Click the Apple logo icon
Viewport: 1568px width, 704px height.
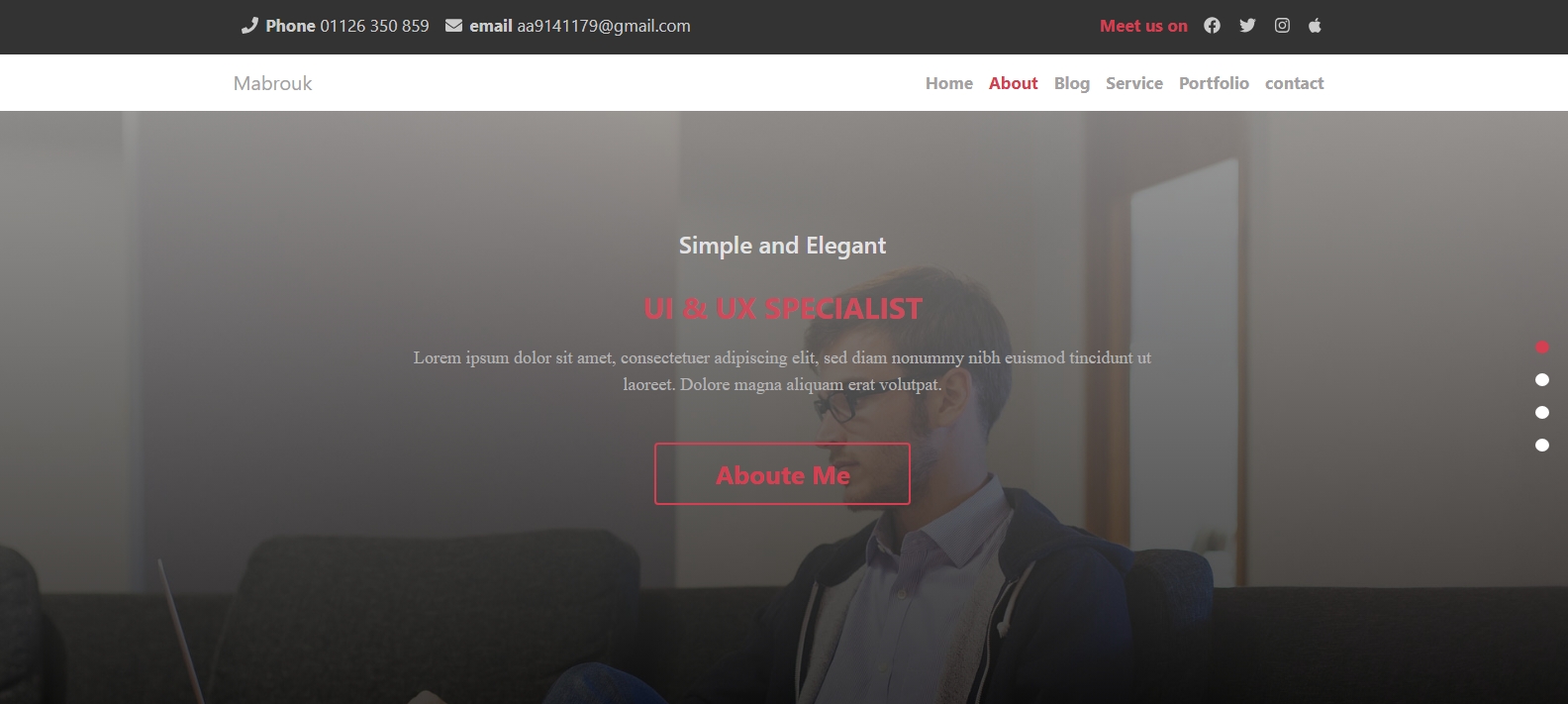[x=1315, y=26]
